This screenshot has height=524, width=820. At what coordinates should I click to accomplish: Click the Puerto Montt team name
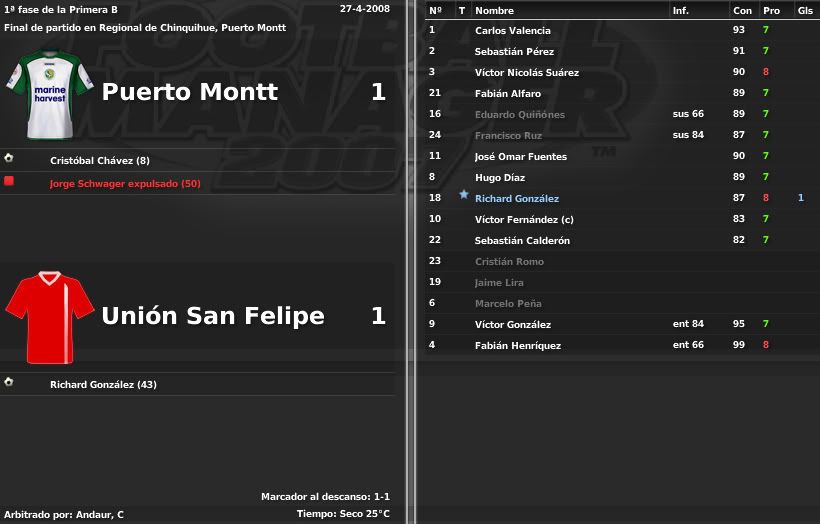point(189,92)
